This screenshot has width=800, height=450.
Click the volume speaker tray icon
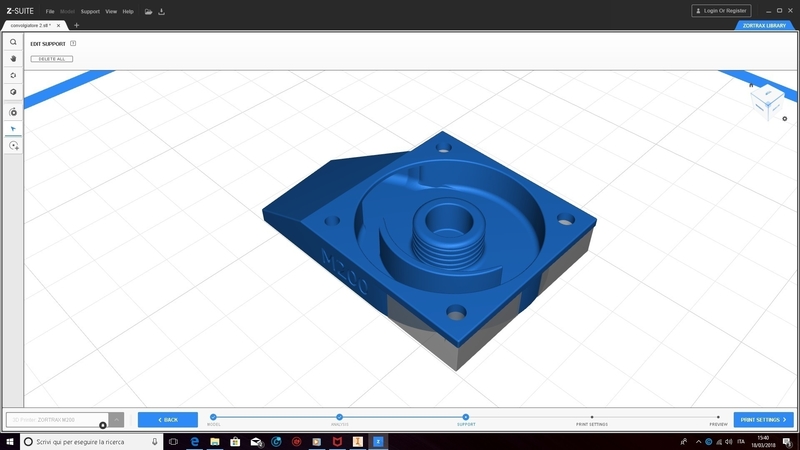729,442
